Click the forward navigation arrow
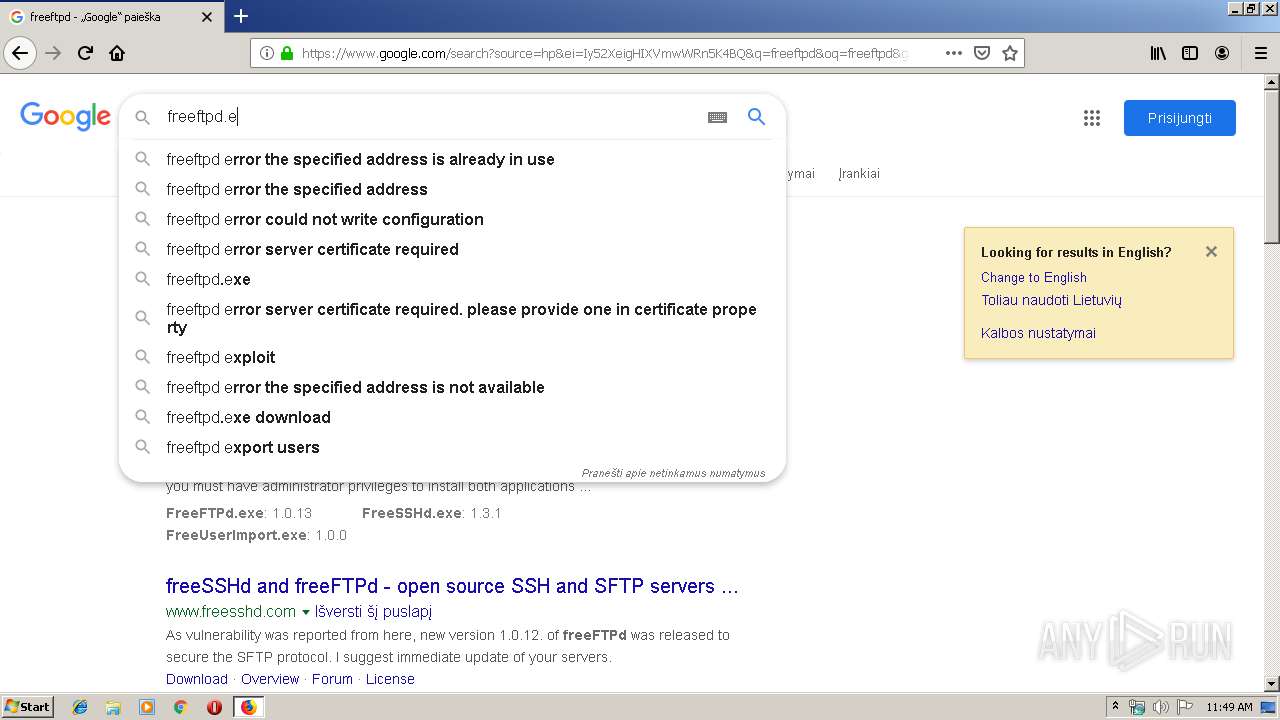 53,53
